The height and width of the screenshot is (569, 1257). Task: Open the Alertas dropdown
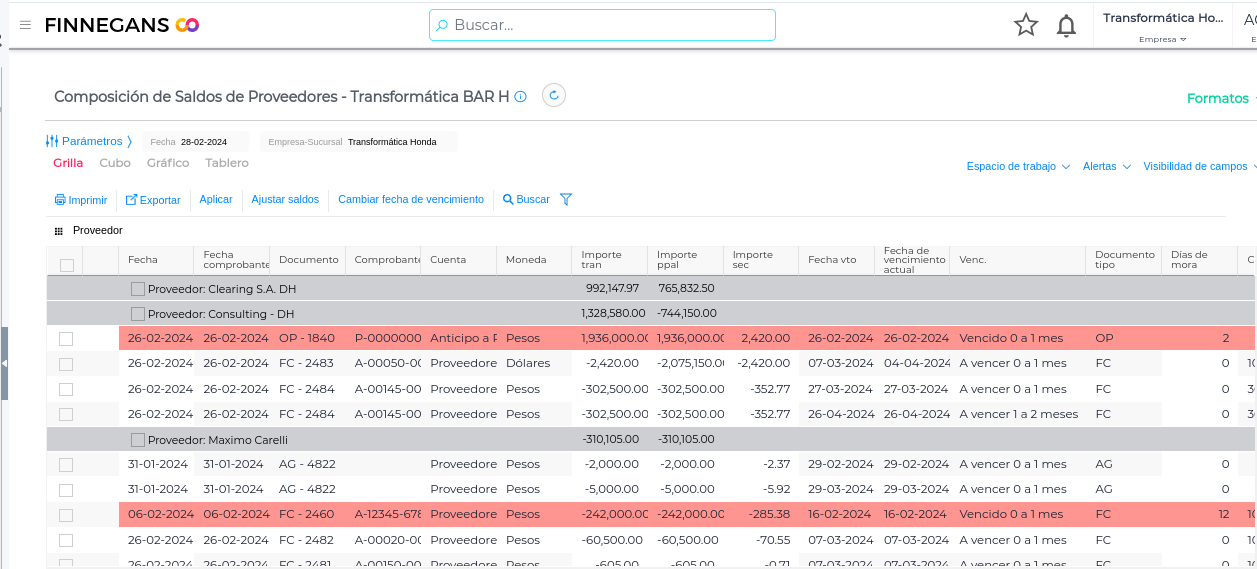(1106, 167)
